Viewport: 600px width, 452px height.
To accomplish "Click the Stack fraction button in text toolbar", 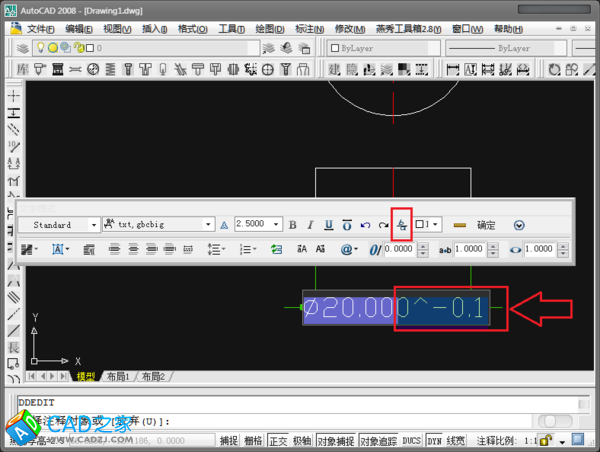I will point(402,225).
